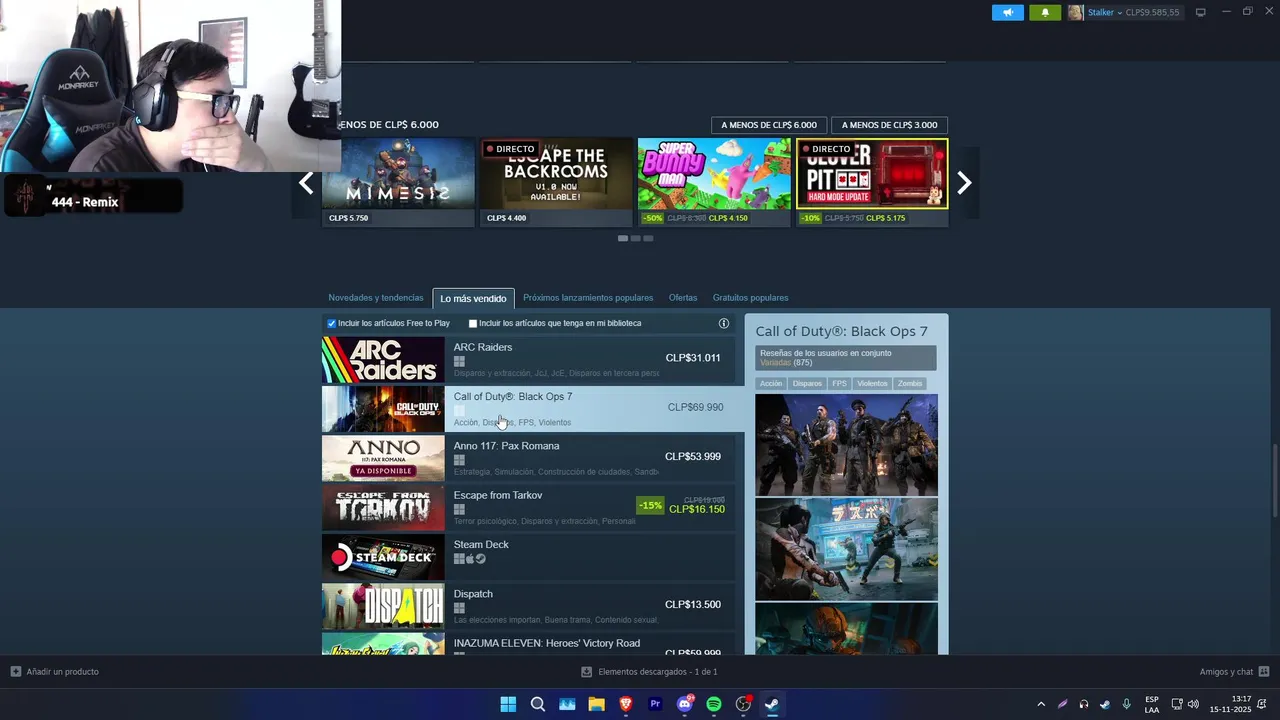Click the Steam Deck product thumbnail
This screenshot has height=720, width=1280.
[x=383, y=557]
